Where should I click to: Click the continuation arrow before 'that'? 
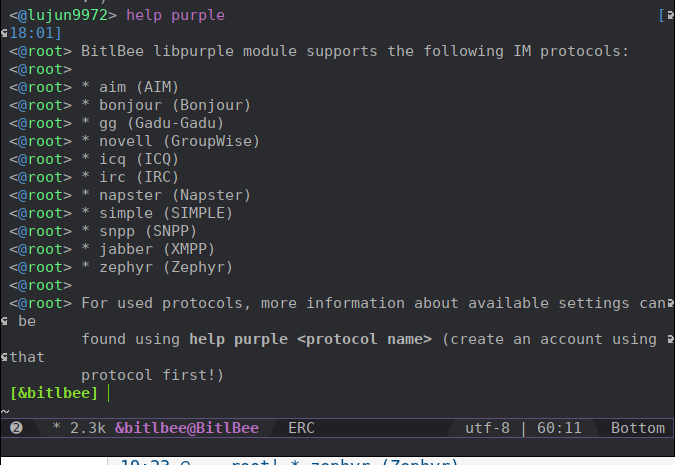[7, 357]
